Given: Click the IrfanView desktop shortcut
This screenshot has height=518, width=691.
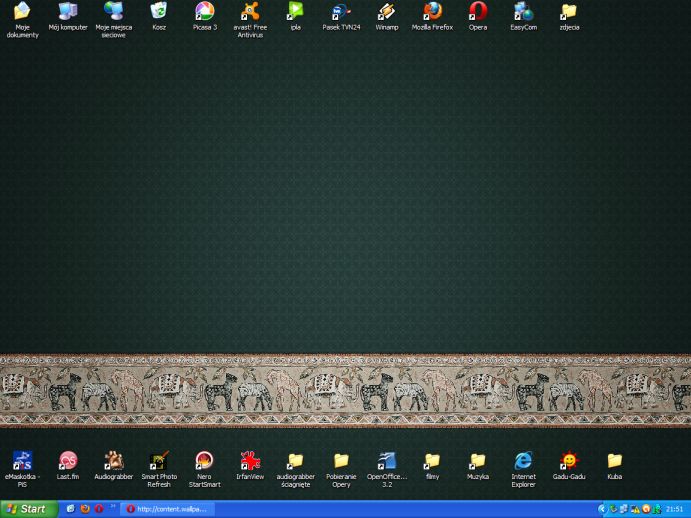Looking at the screenshot, I should click(x=250, y=461).
